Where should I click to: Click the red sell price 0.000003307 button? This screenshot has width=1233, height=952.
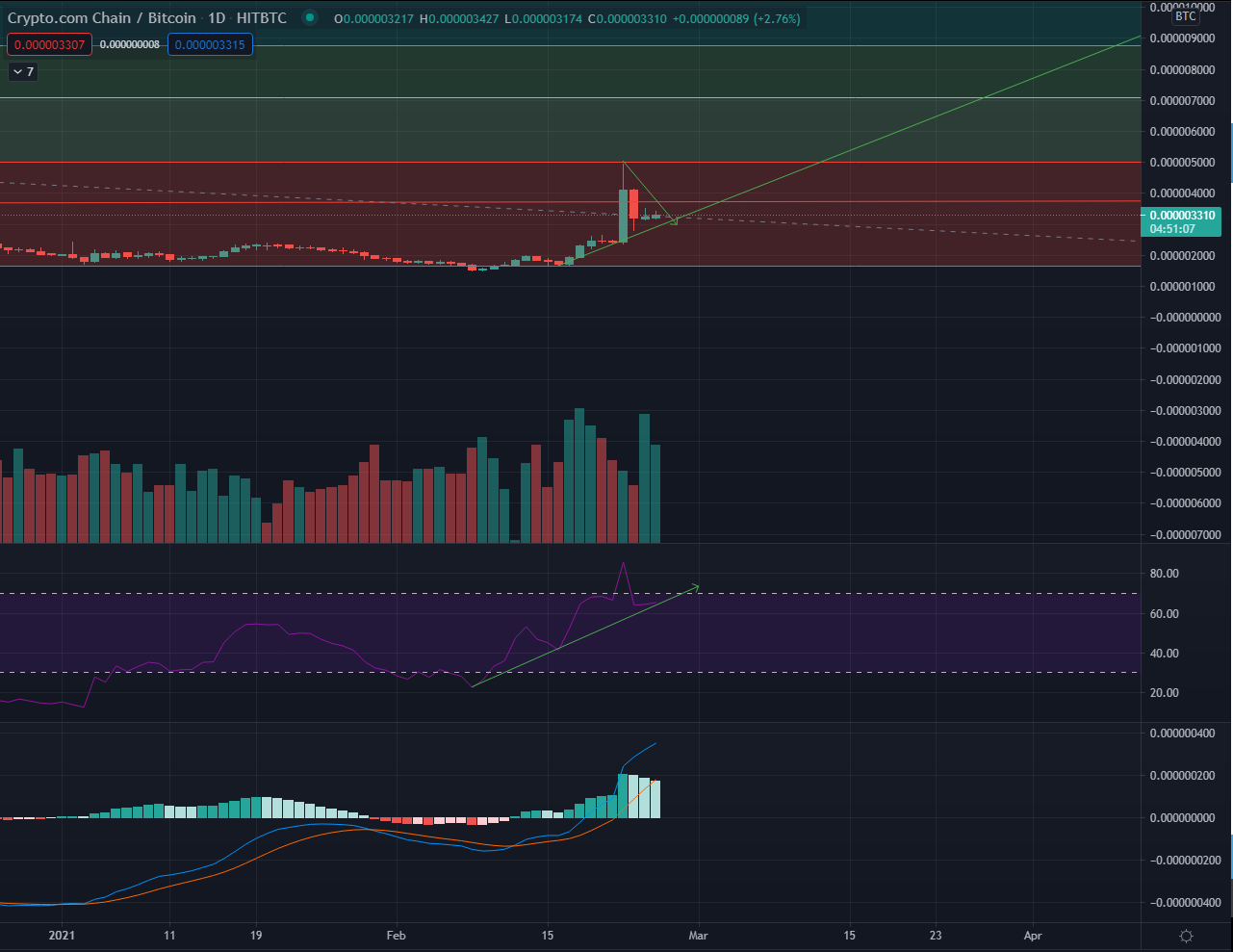(49, 45)
